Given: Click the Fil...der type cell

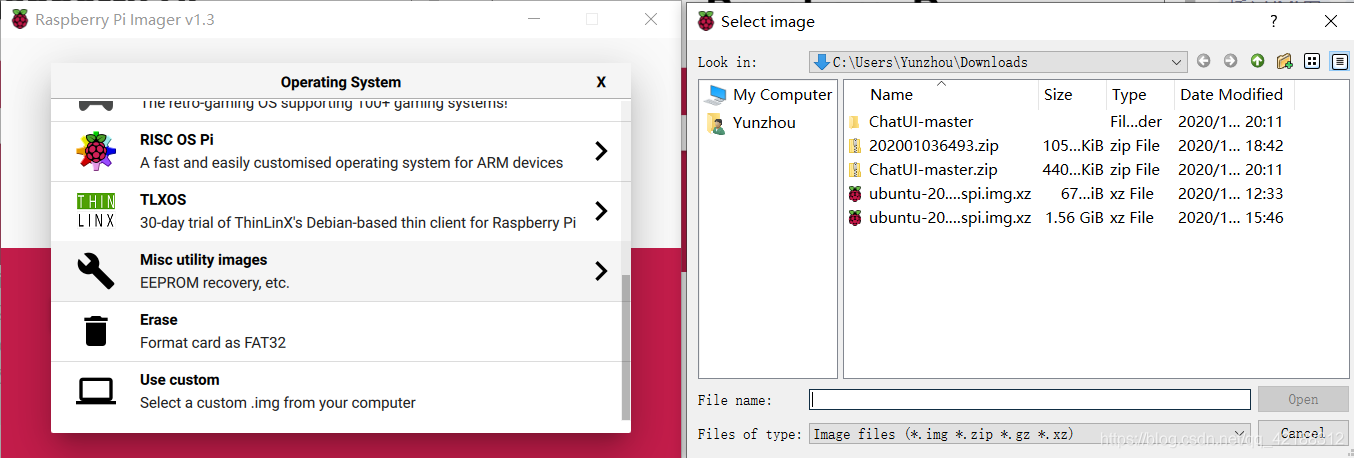Looking at the screenshot, I should 1135,122.
